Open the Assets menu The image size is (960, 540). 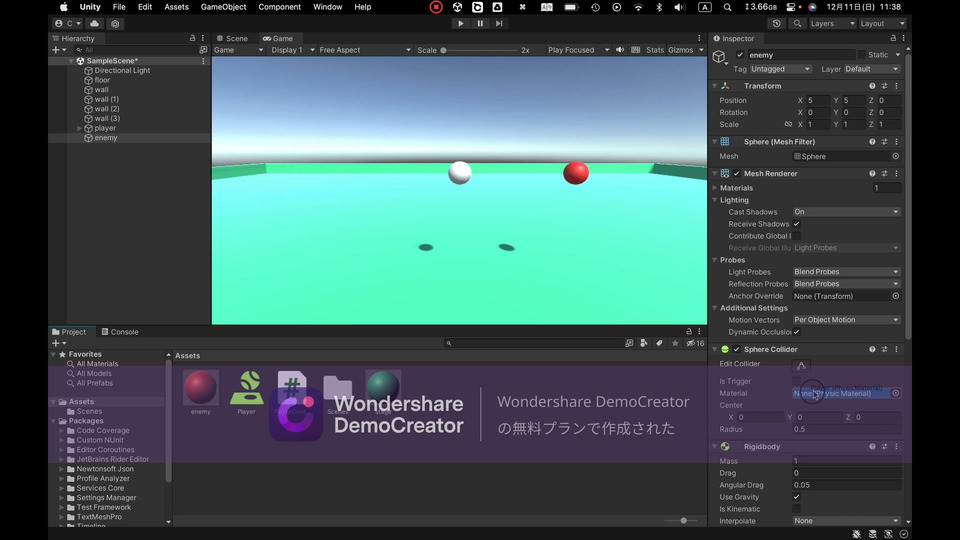coord(176,7)
